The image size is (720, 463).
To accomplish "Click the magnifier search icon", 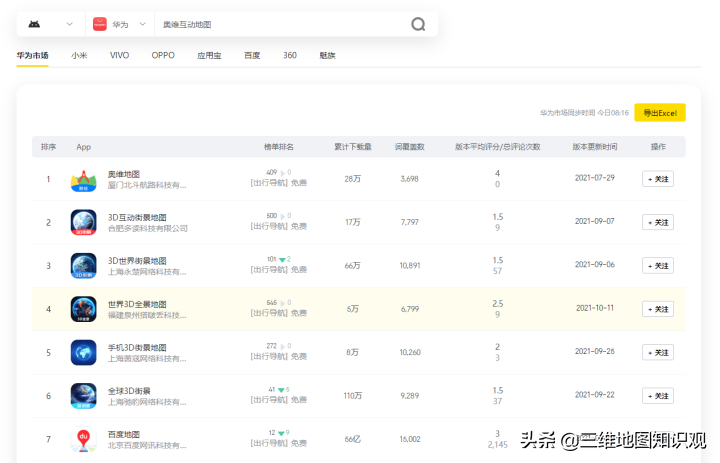I will tap(418, 24).
